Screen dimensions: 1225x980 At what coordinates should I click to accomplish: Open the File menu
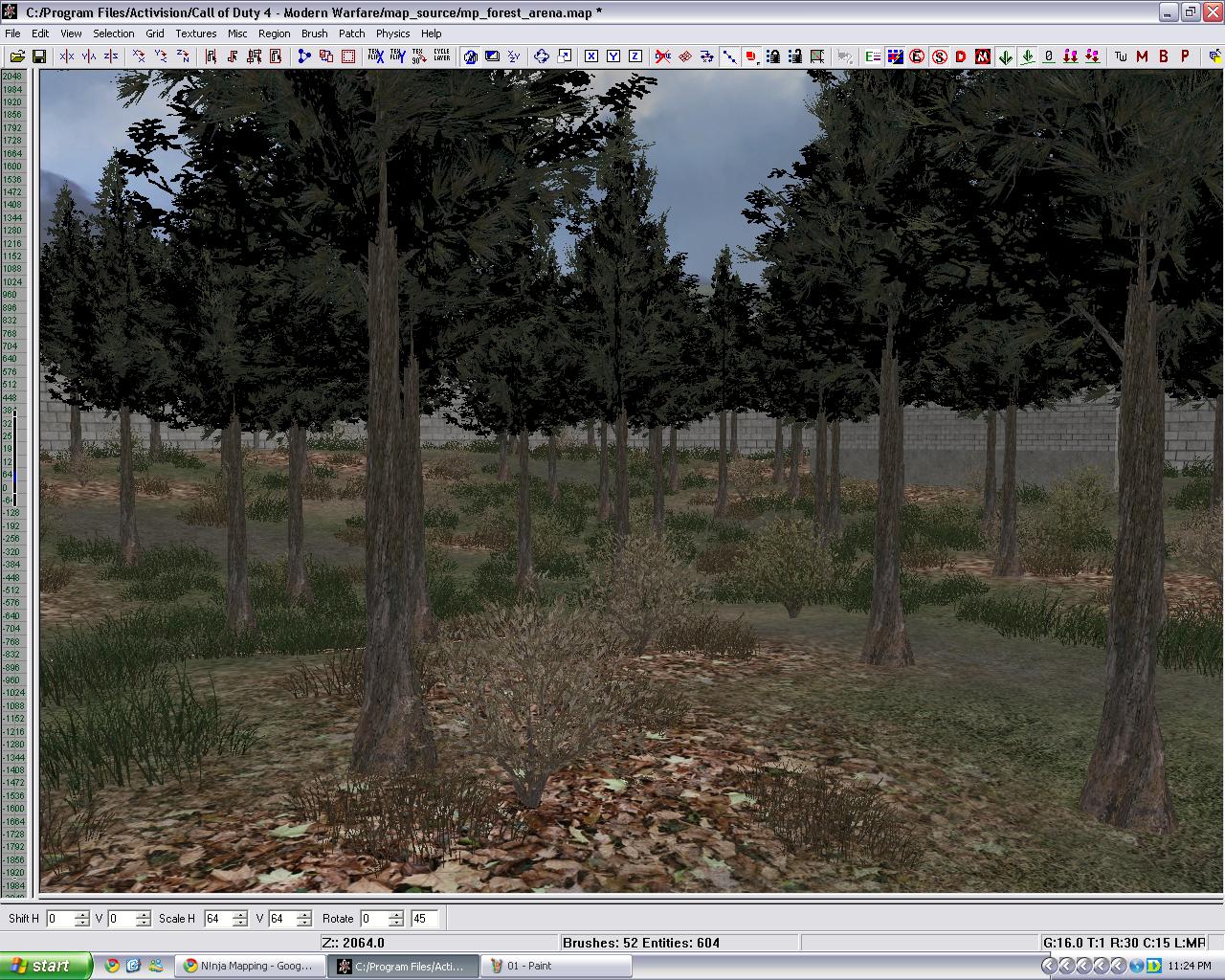(12, 33)
